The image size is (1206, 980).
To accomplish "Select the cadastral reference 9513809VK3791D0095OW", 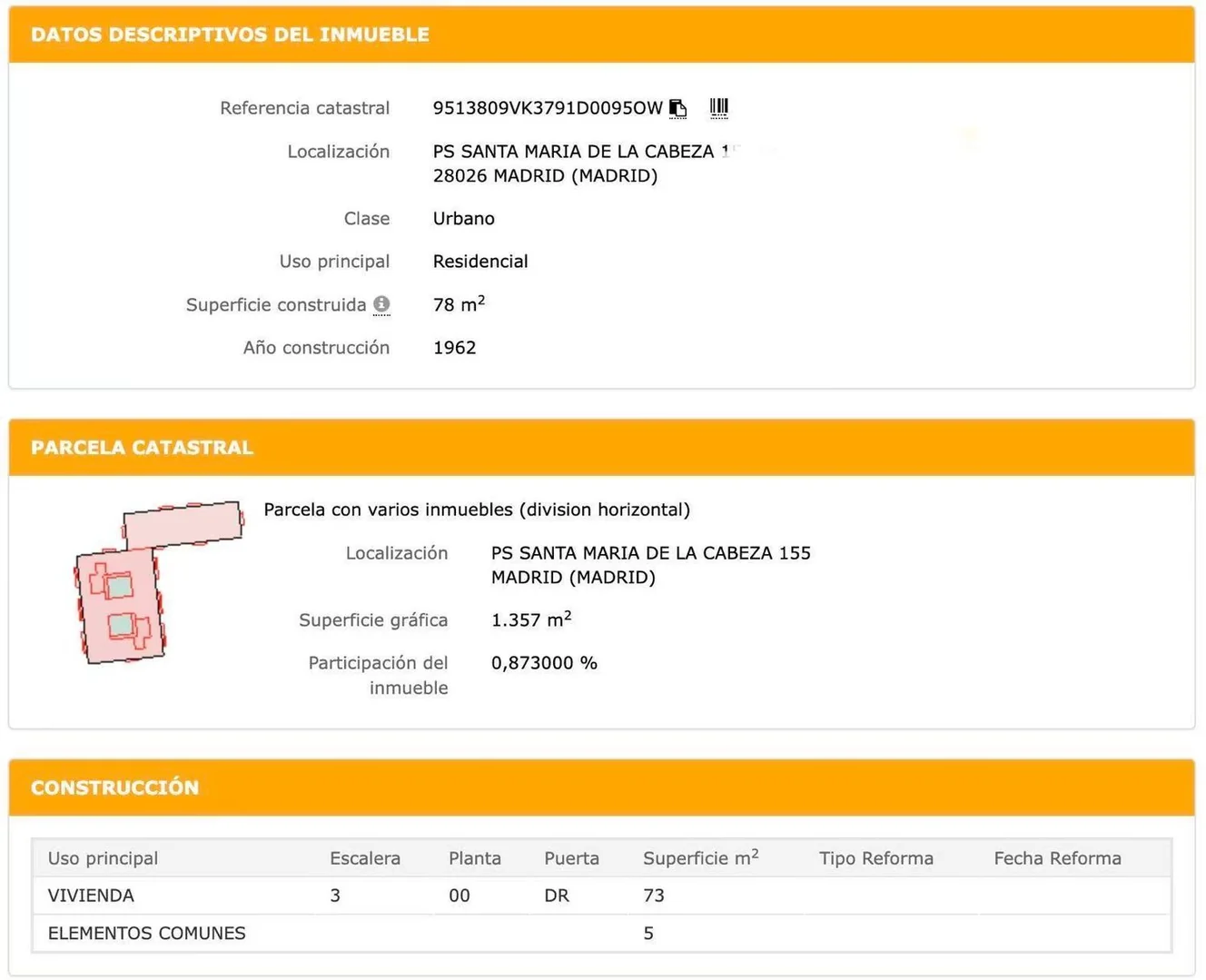I will [548, 108].
